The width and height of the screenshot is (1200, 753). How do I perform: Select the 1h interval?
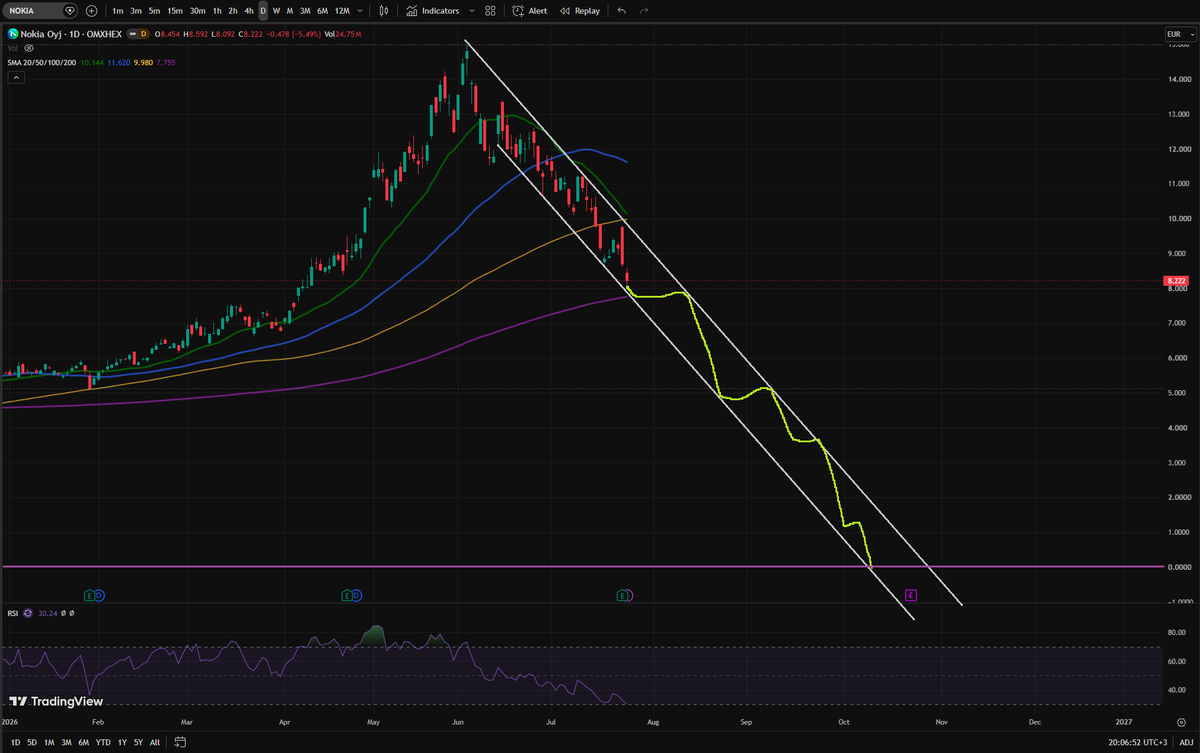[217, 11]
